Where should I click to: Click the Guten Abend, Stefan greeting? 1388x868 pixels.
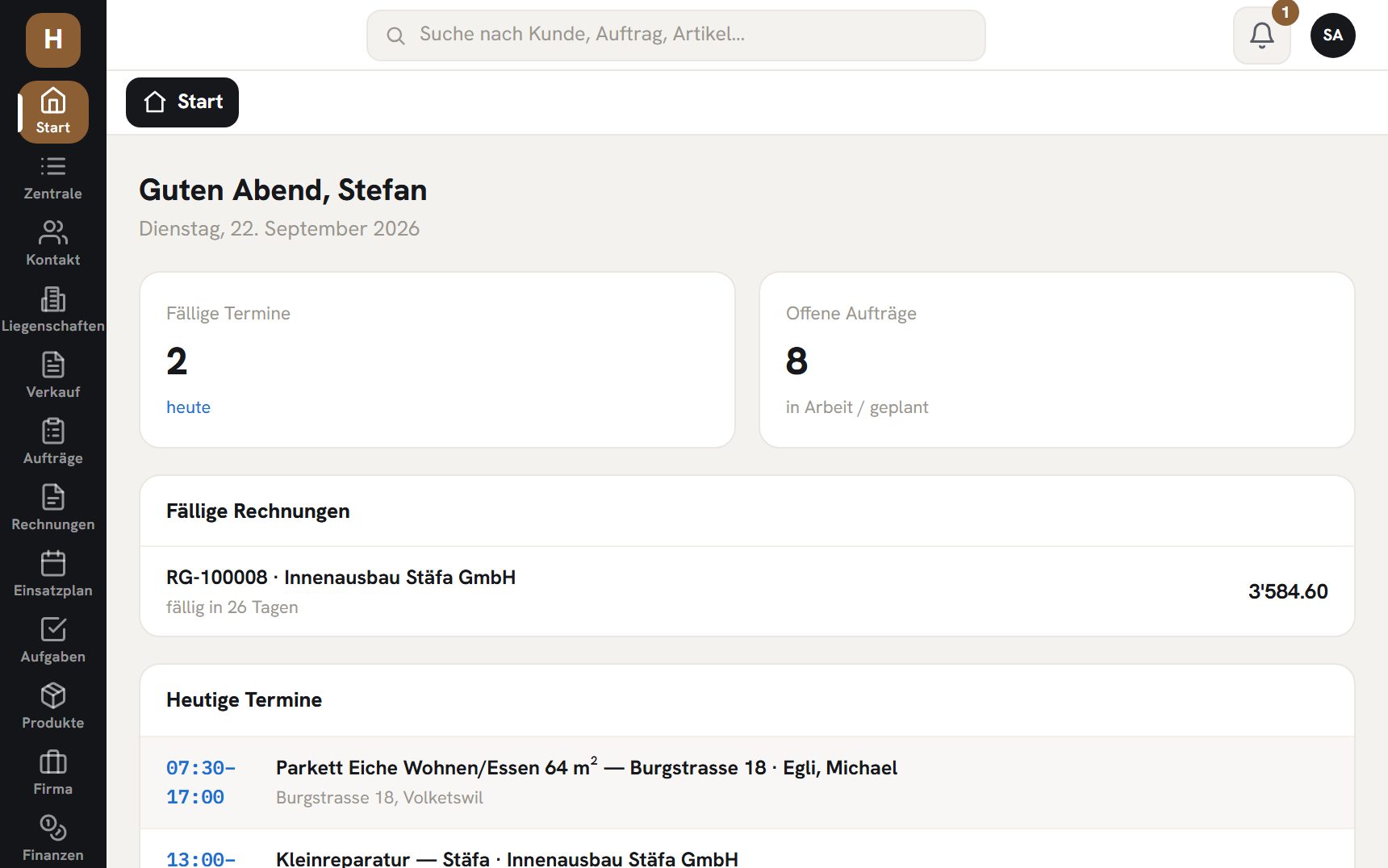(283, 190)
